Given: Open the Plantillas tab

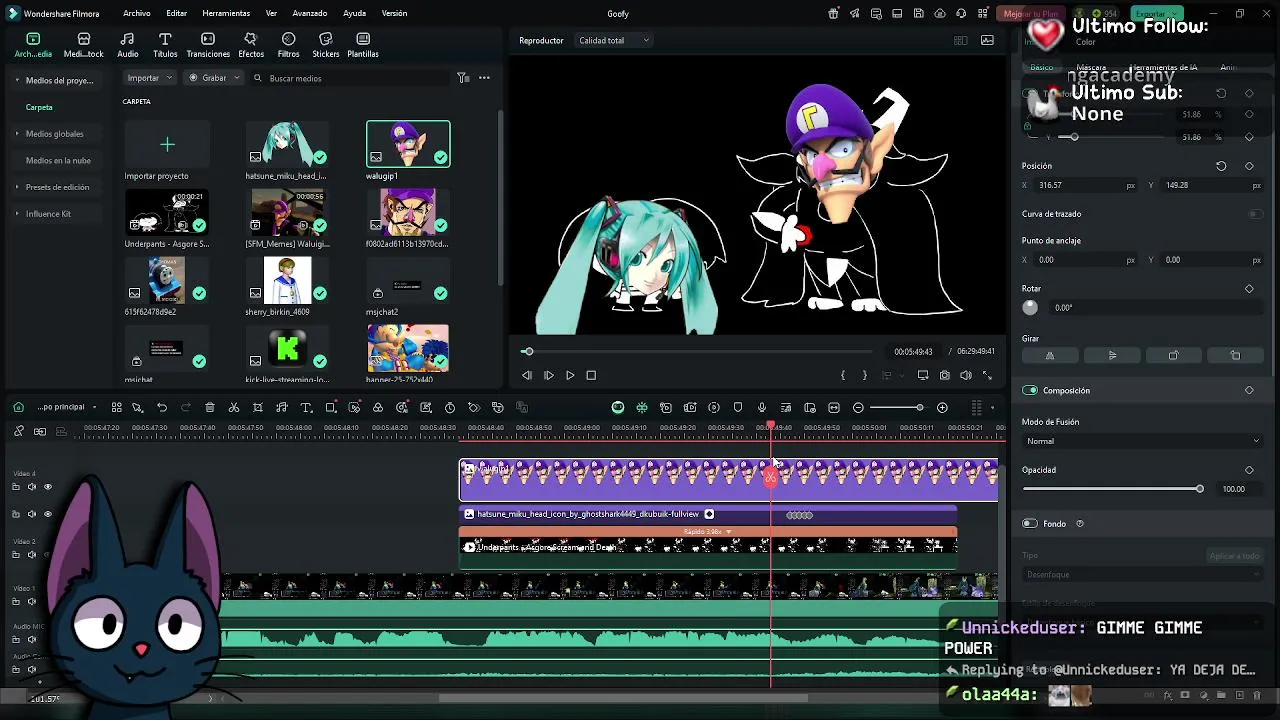Looking at the screenshot, I should point(363,45).
